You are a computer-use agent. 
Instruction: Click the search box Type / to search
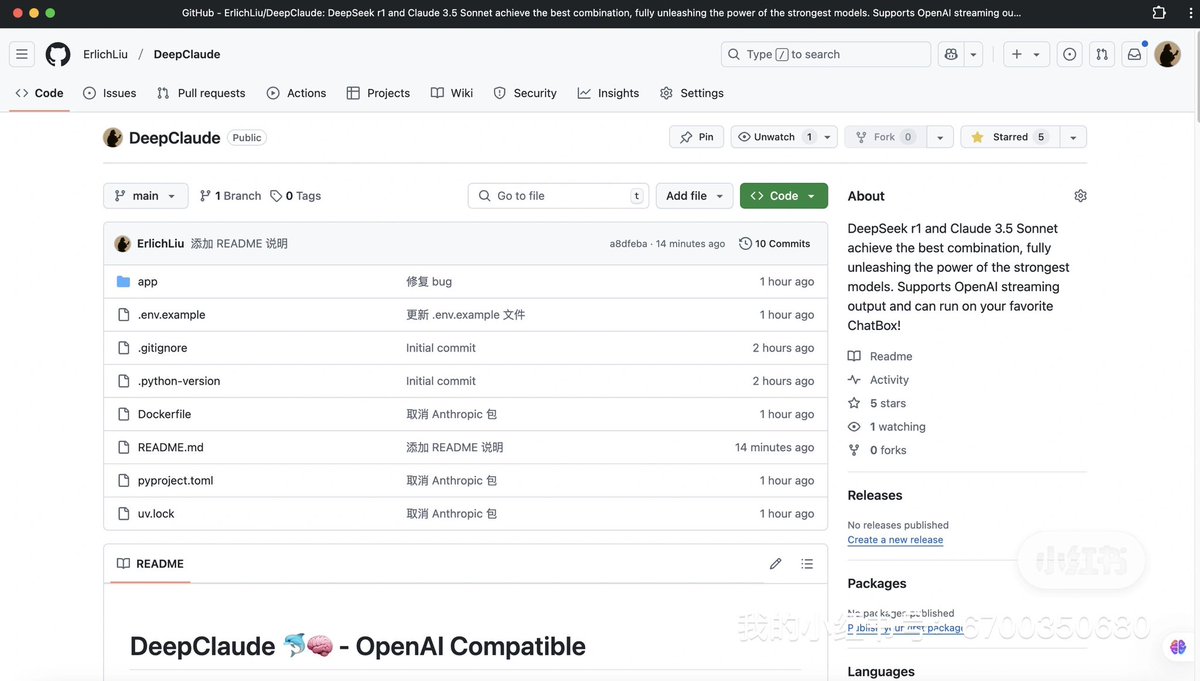tap(826, 54)
